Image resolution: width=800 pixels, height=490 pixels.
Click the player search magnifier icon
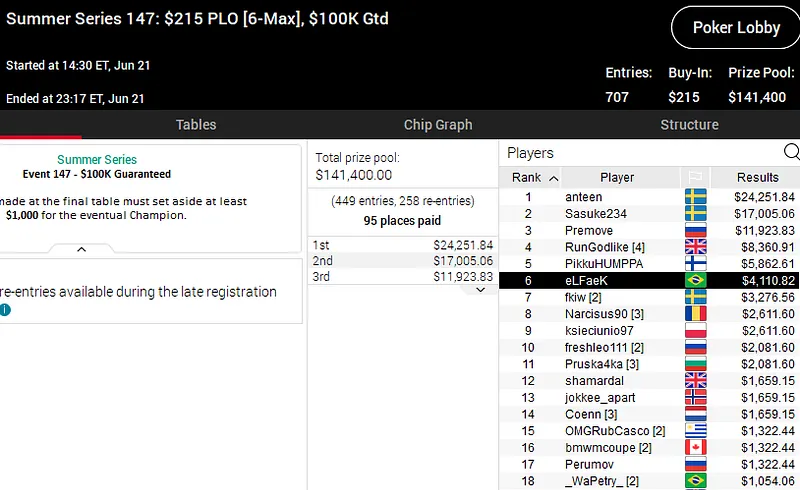click(x=791, y=153)
